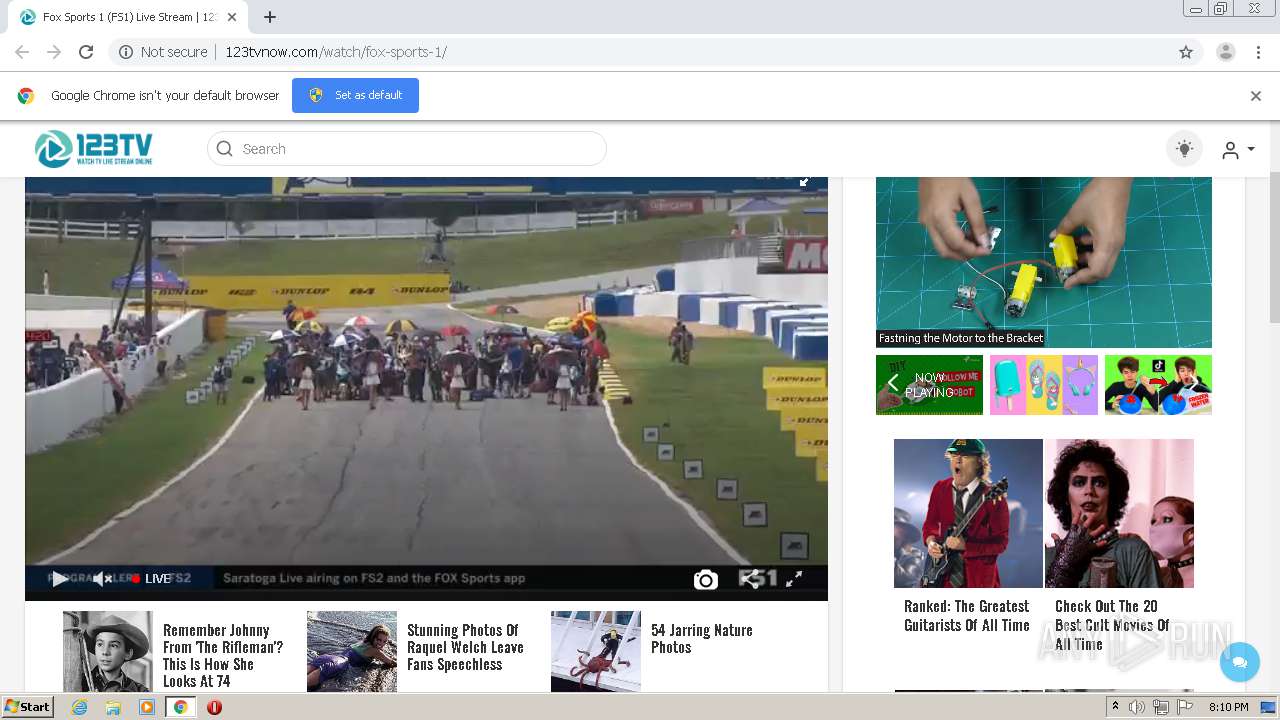
Task: Open 'Stunning Photos Of Raquel Welch' article
Action: (465, 647)
